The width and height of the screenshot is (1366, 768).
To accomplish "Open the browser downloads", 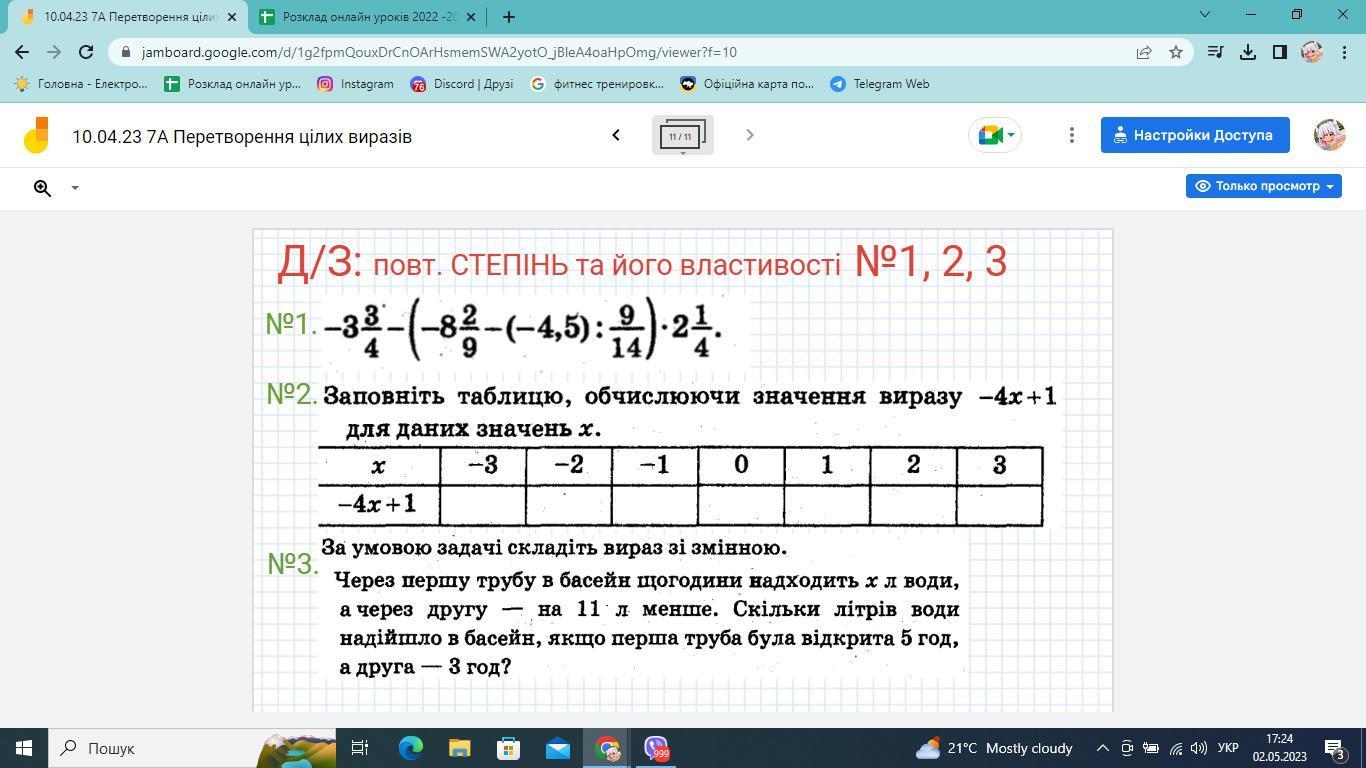I will [x=1247, y=52].
